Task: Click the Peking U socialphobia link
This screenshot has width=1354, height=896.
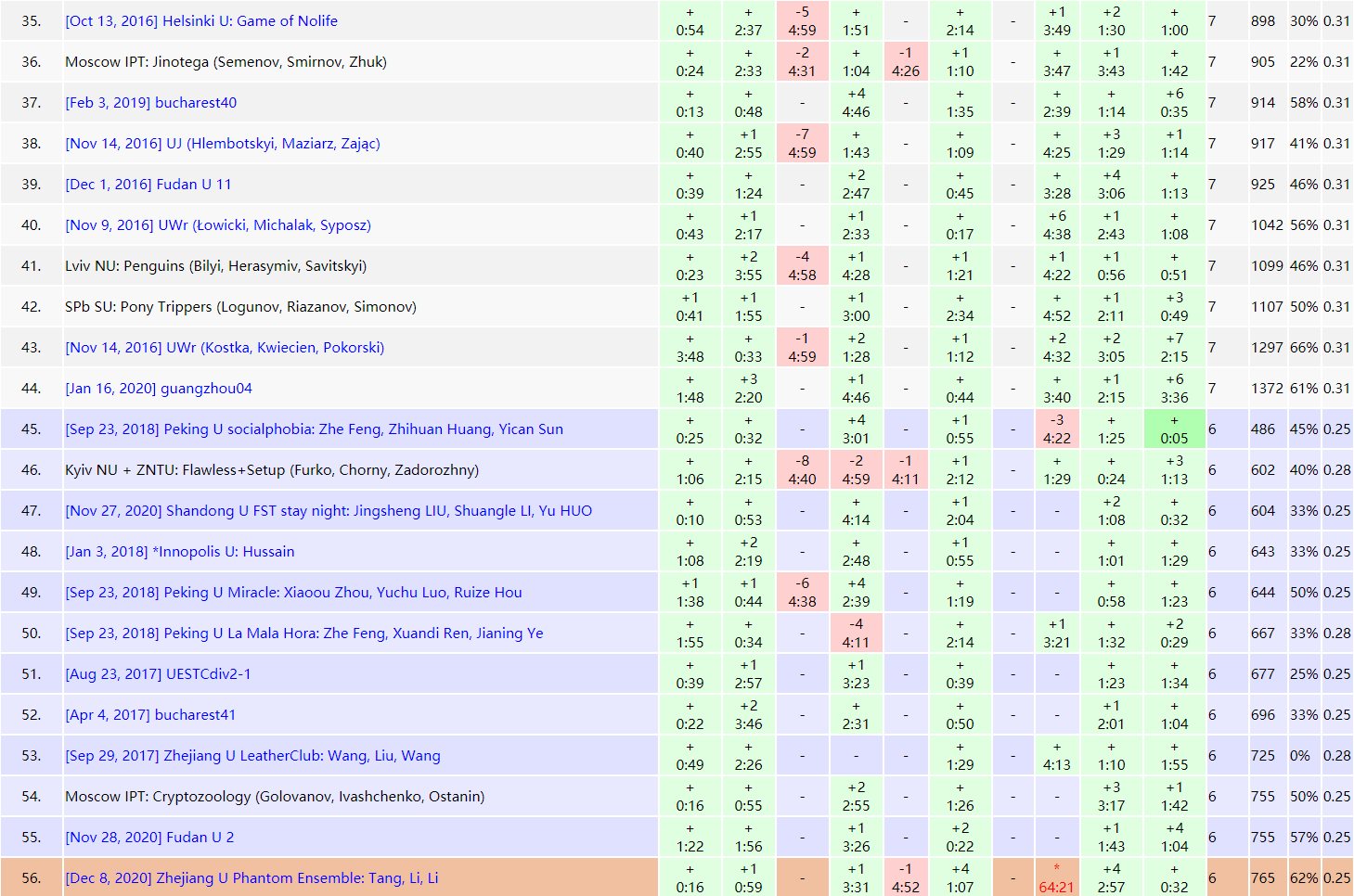Action: point(314,429)
